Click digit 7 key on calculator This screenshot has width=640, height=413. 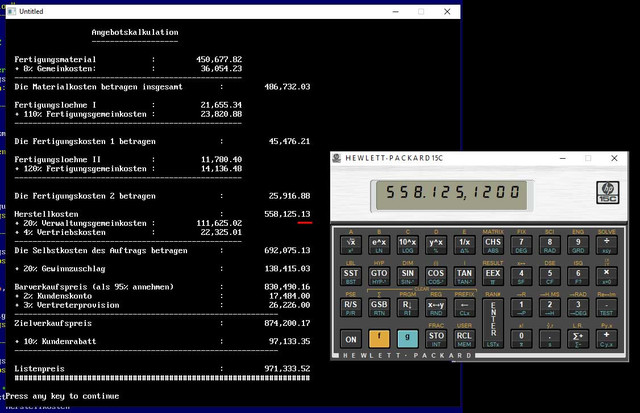tap(521, 245)
